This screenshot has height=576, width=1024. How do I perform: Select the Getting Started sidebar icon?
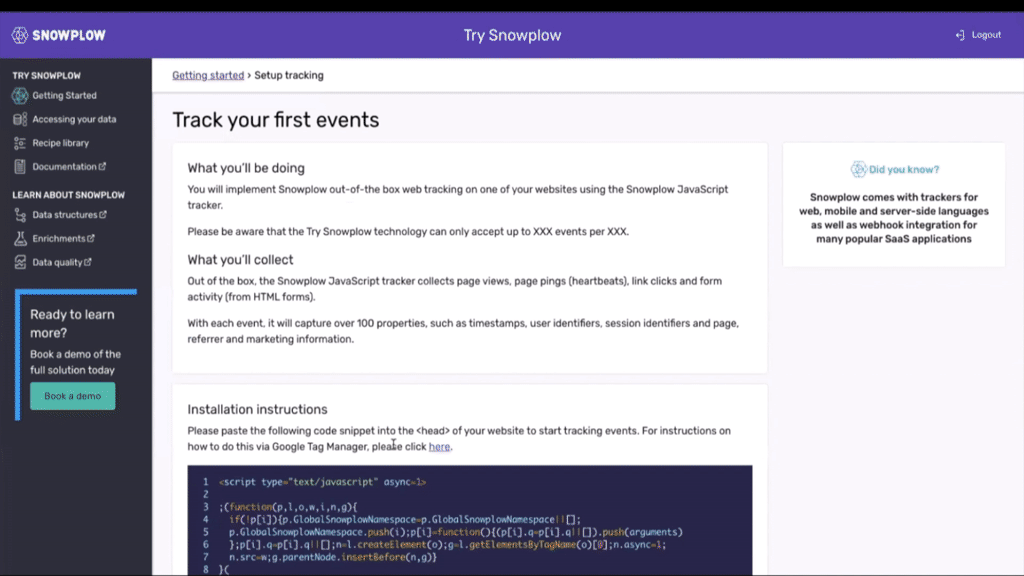click(20, 95)
